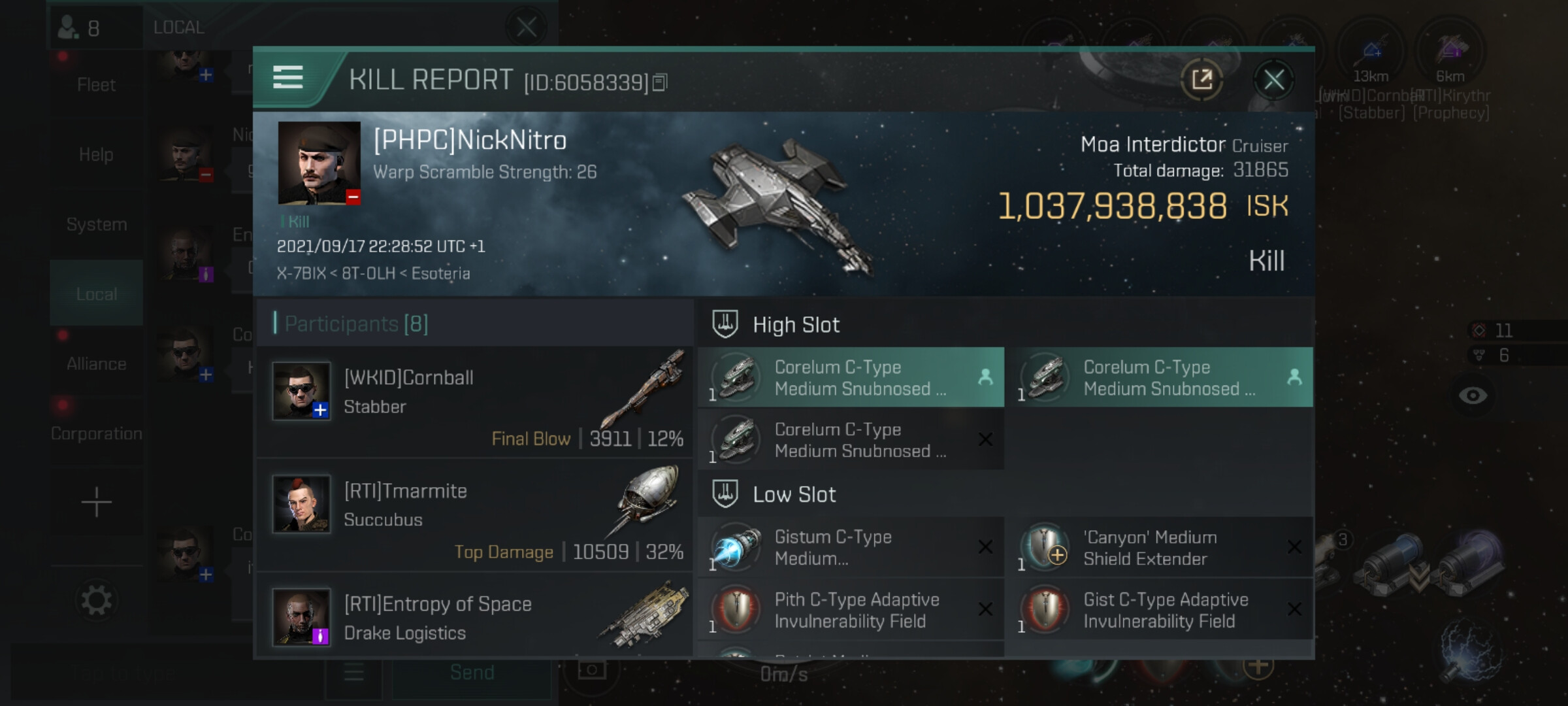Open participant [WKID]Cornball's entry

click(x=475, y=402)
